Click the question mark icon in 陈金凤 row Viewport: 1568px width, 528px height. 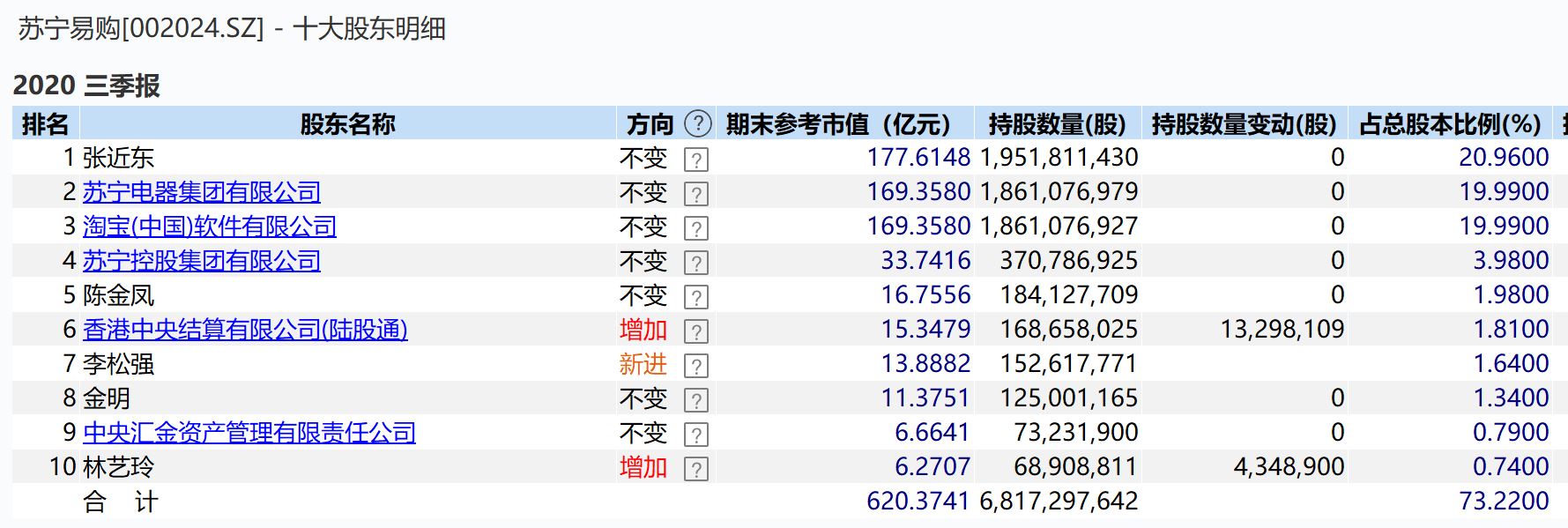(x=696, y=297)
